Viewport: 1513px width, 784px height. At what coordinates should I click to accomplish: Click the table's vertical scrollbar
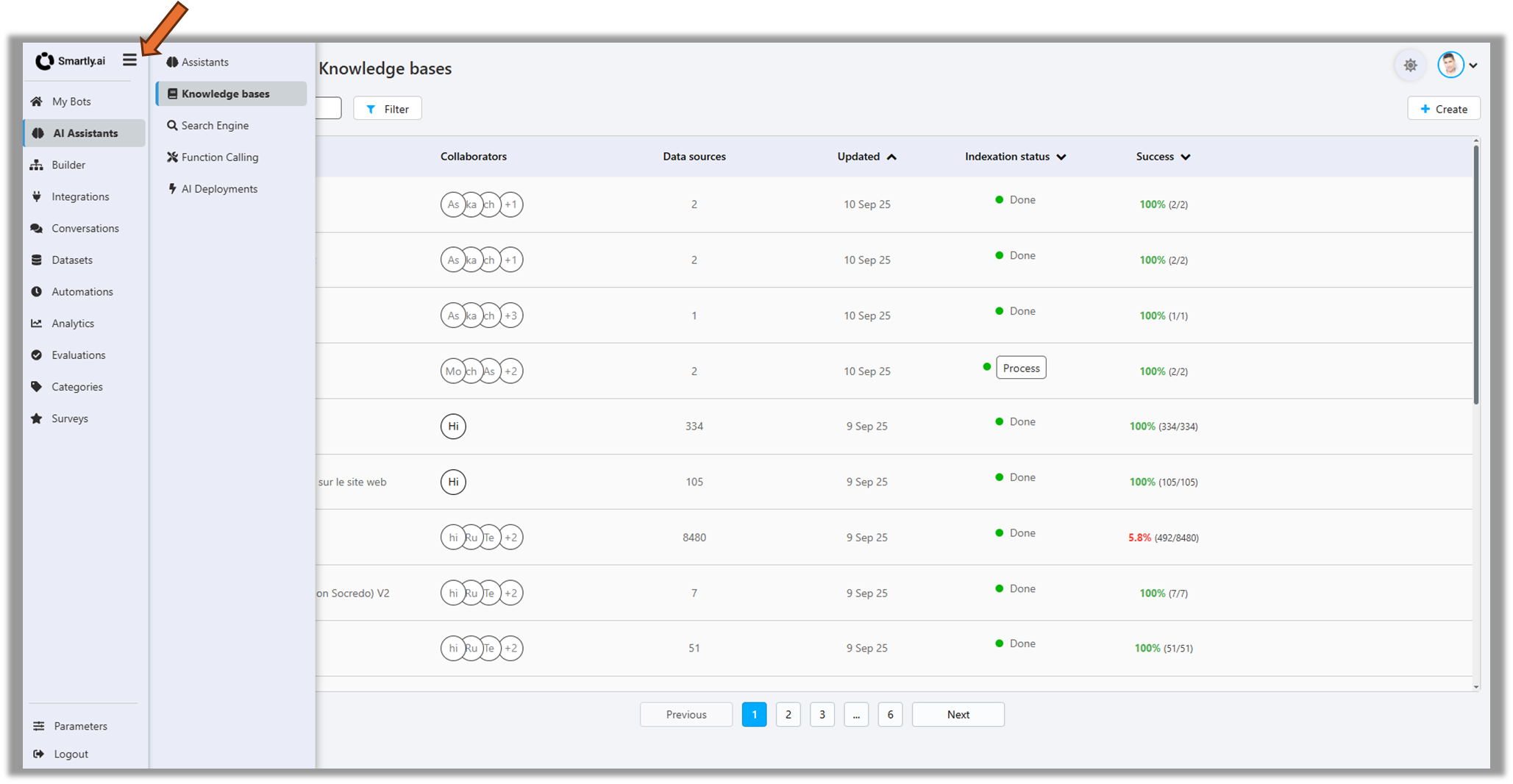(1476, 274)
